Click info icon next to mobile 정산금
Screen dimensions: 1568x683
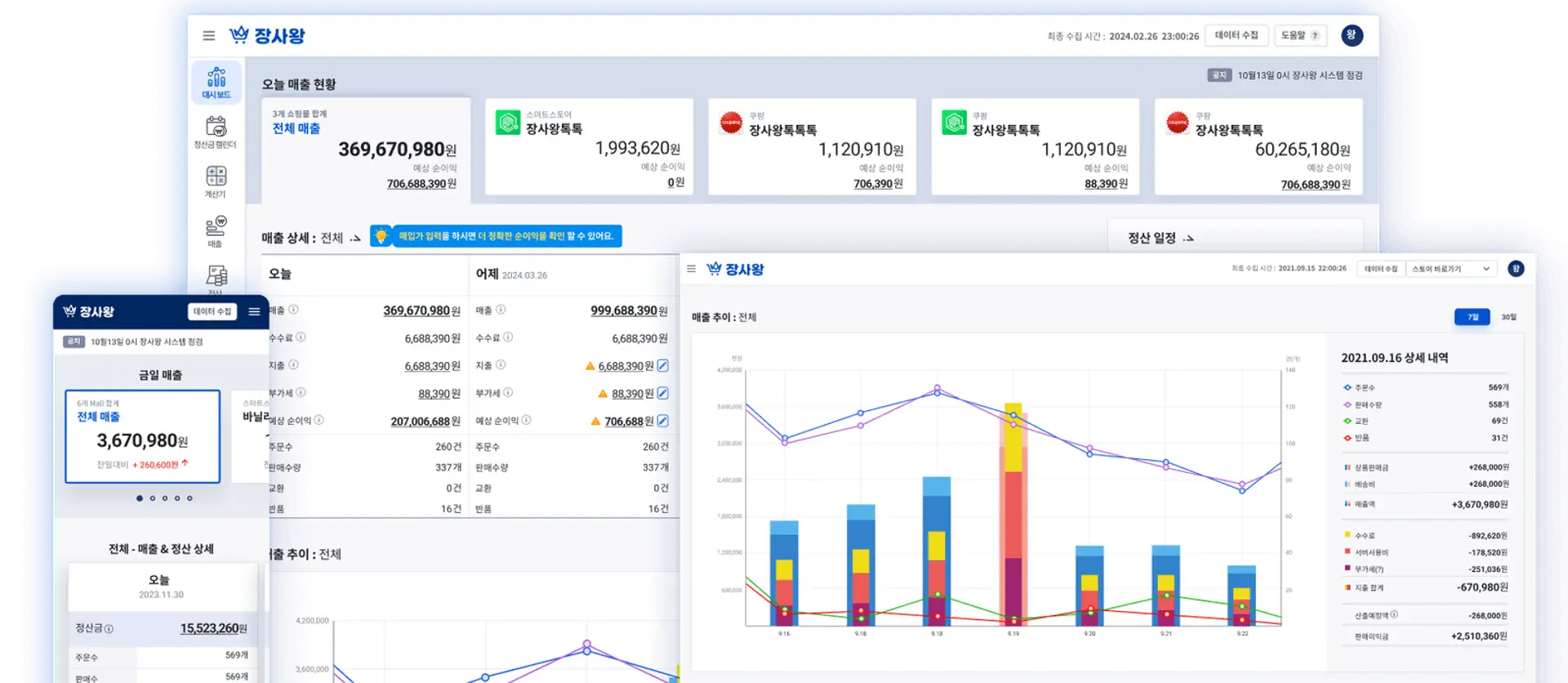[109, 629]
